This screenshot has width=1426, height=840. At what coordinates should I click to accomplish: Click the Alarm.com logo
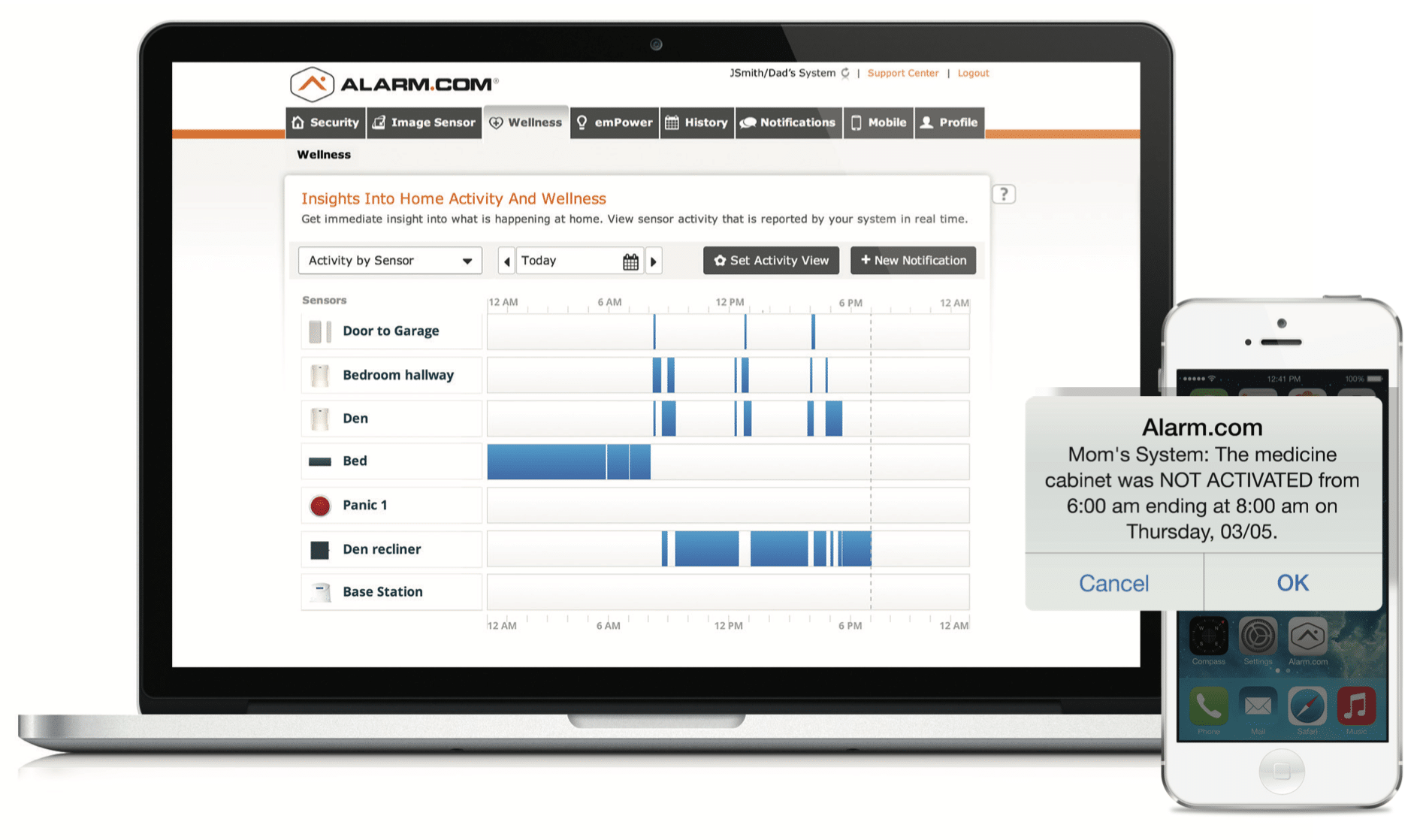[394, 84]
